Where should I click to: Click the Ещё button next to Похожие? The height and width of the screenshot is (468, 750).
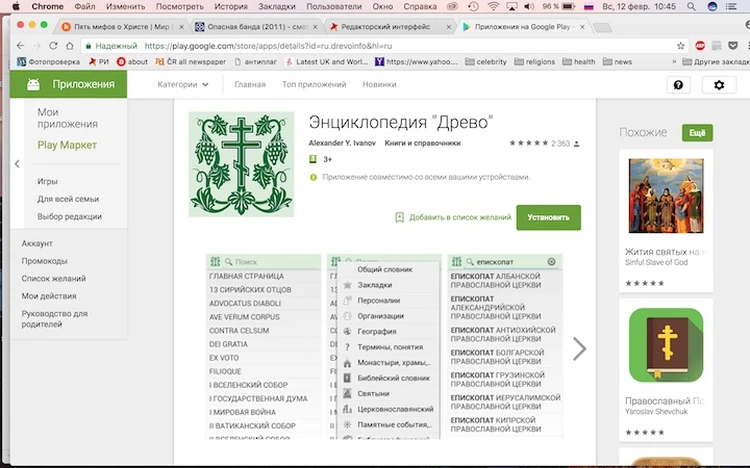697,133
